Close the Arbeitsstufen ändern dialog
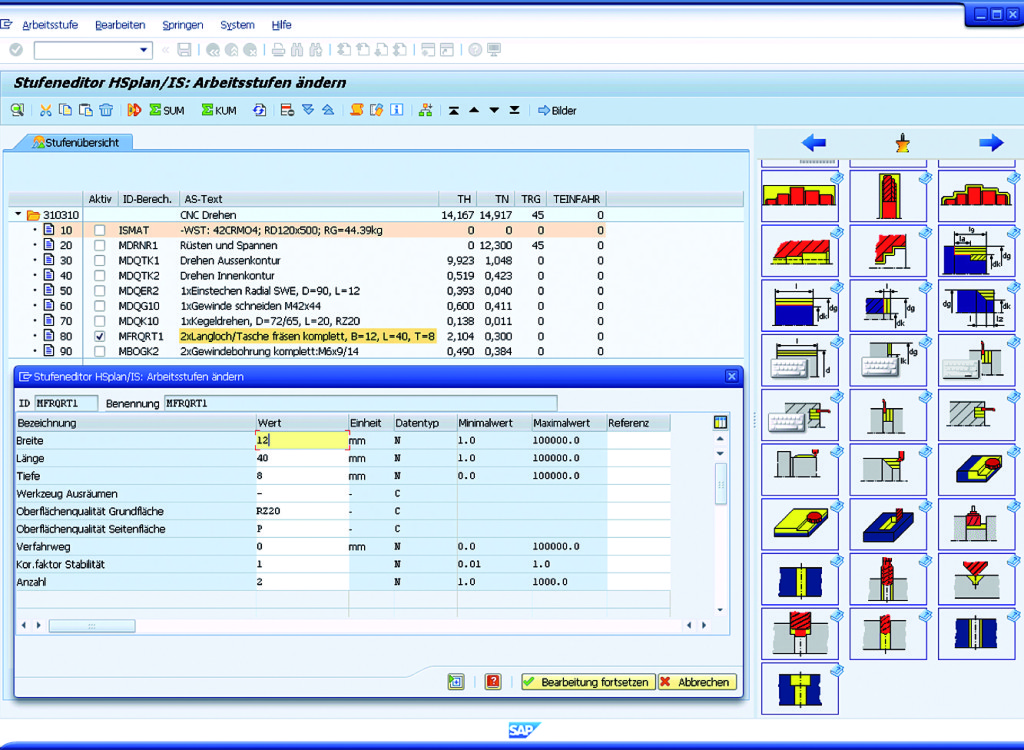The height and width of the screenshot is (750, 1024). tap(731, 376)
